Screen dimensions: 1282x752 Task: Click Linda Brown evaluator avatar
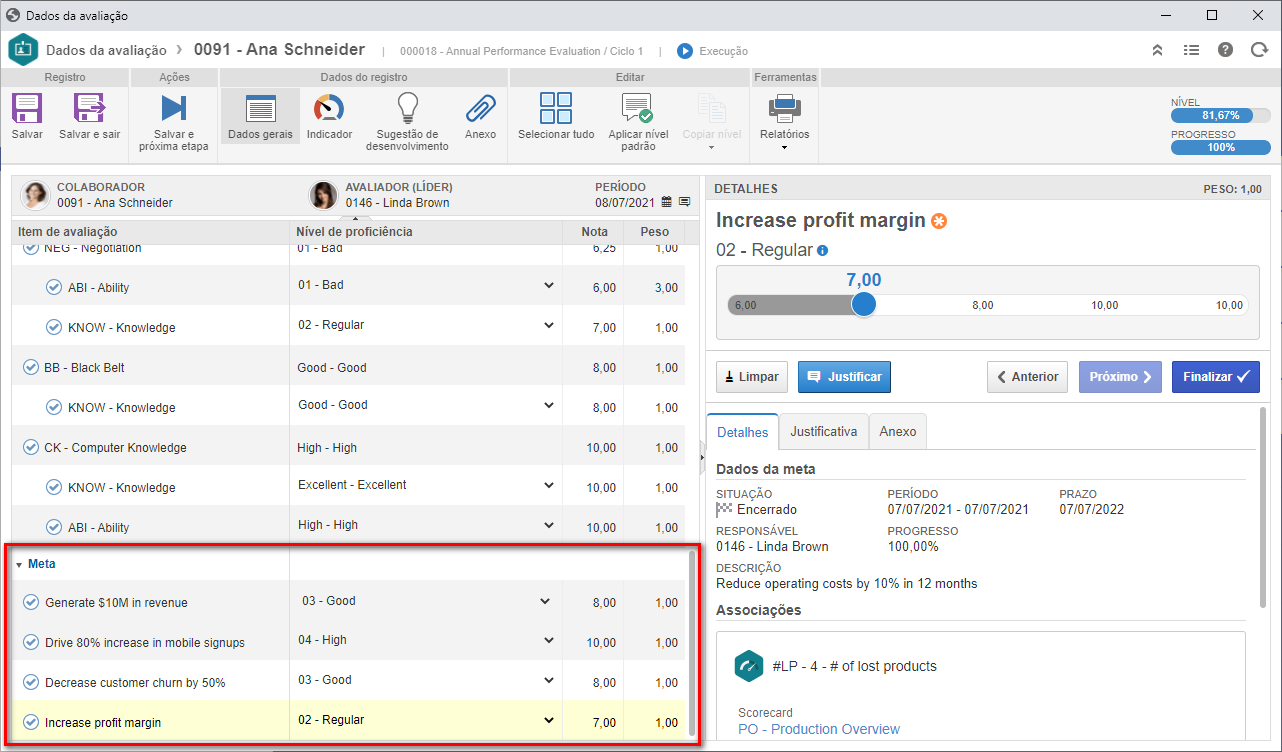point(324,195)
